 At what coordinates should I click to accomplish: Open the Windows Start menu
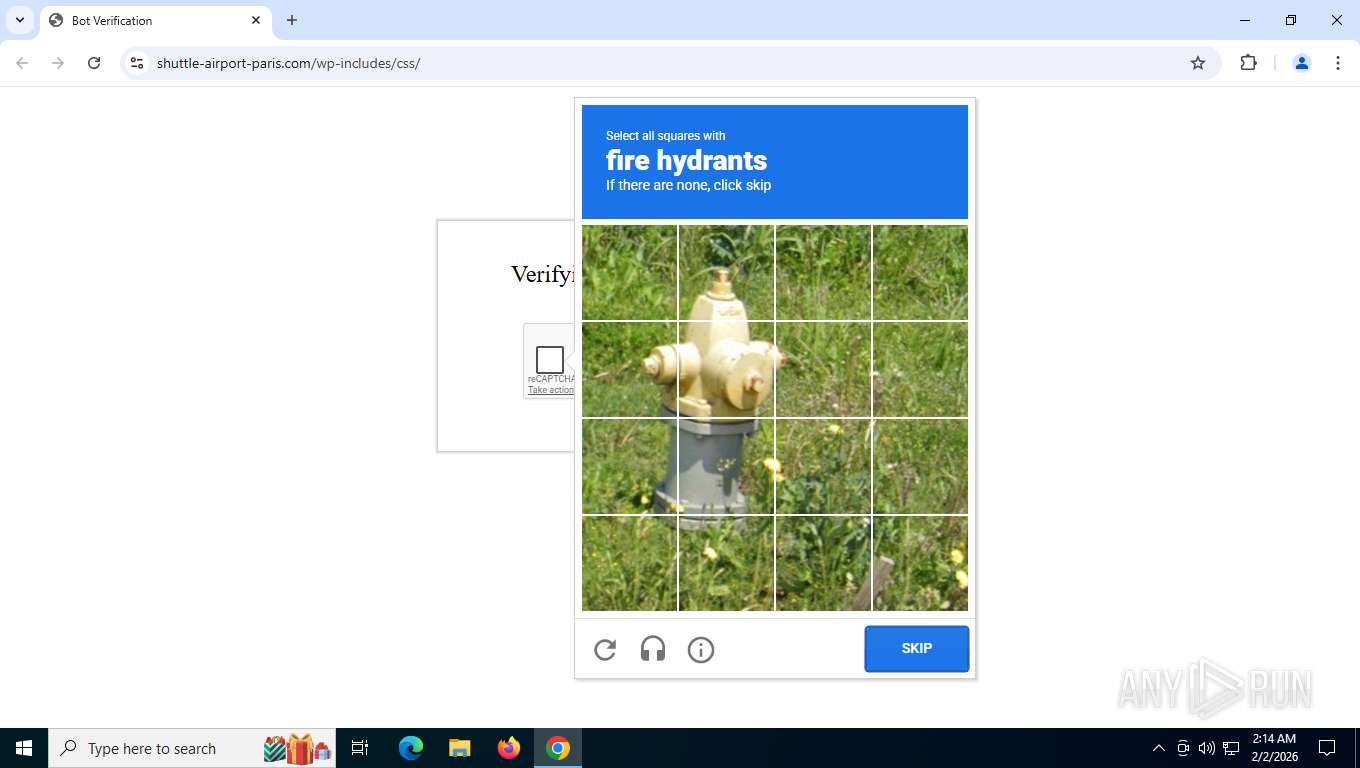click(x=24, y=748)
